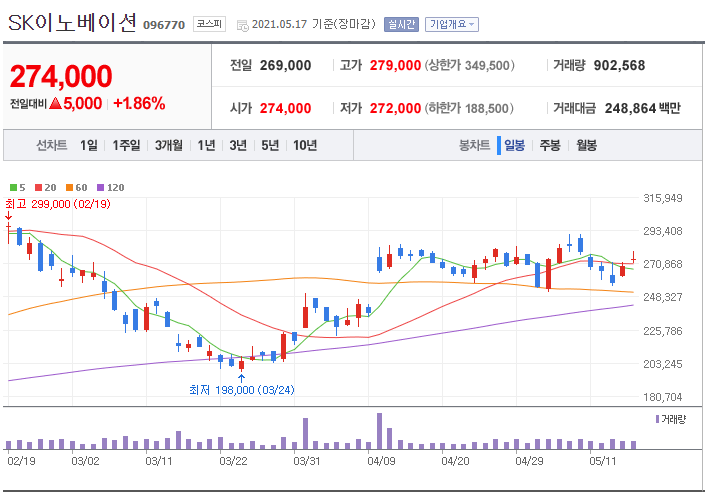
Task: Click the 실시간 real-time button
Action: pos(401,24)
